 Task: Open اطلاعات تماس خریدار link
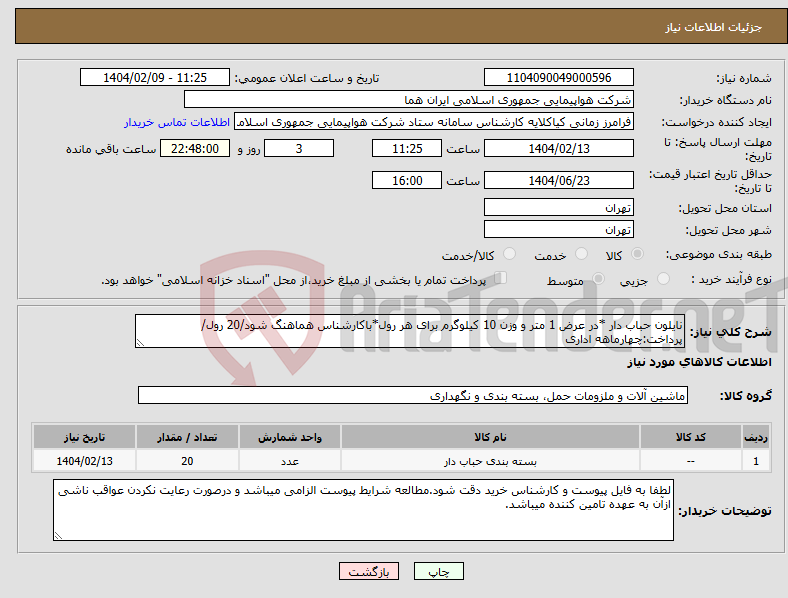tap(177, 122)
